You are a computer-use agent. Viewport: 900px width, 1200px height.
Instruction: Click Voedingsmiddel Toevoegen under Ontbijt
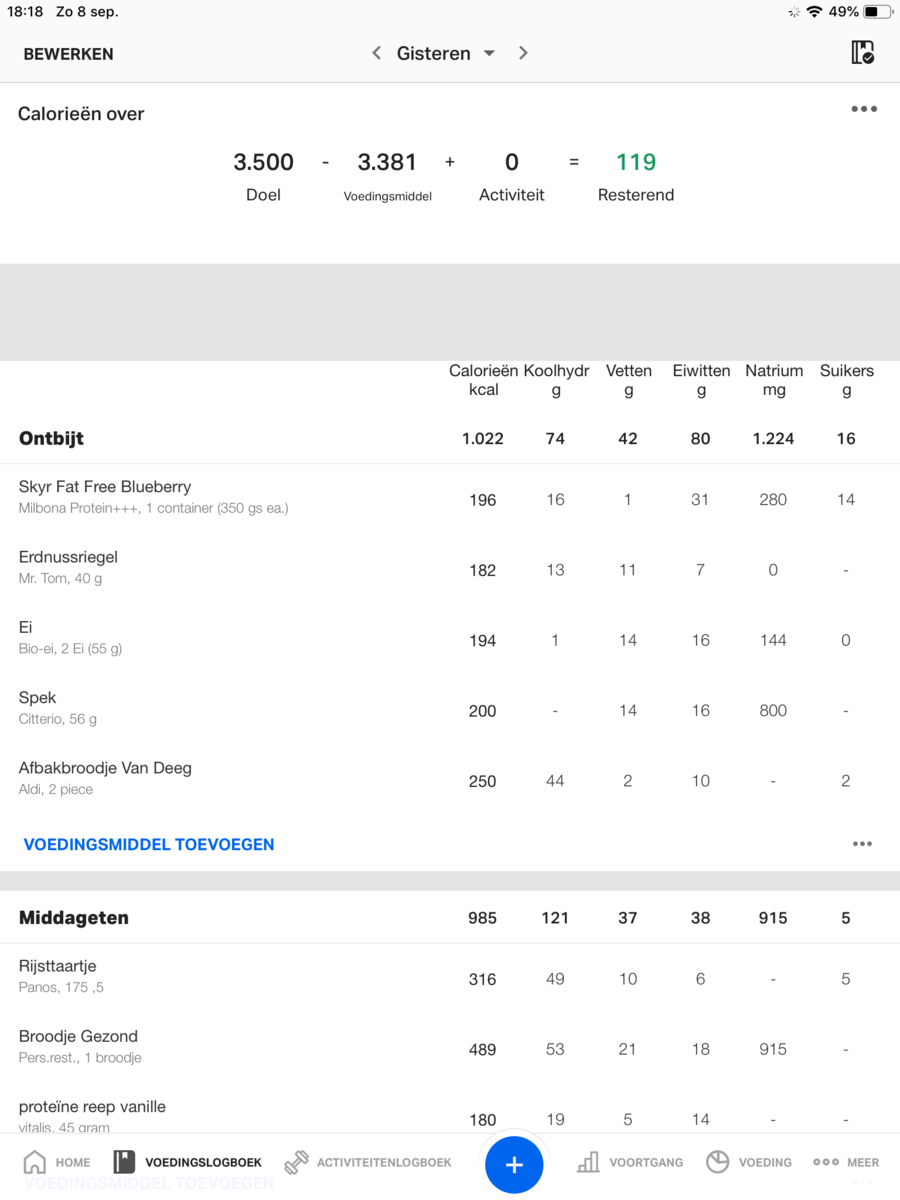149,844
